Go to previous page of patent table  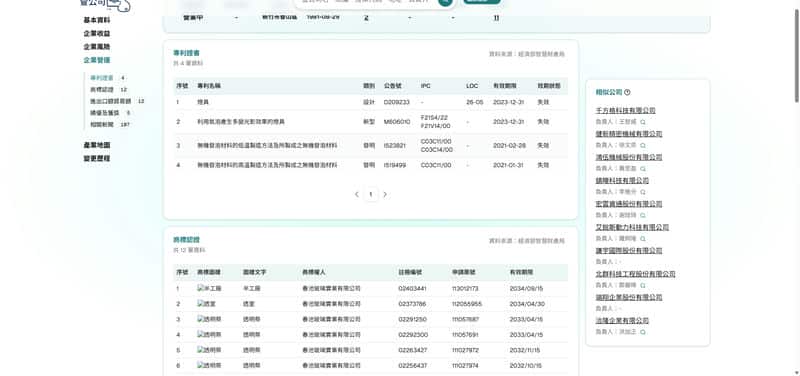click(x=357, y=194)
